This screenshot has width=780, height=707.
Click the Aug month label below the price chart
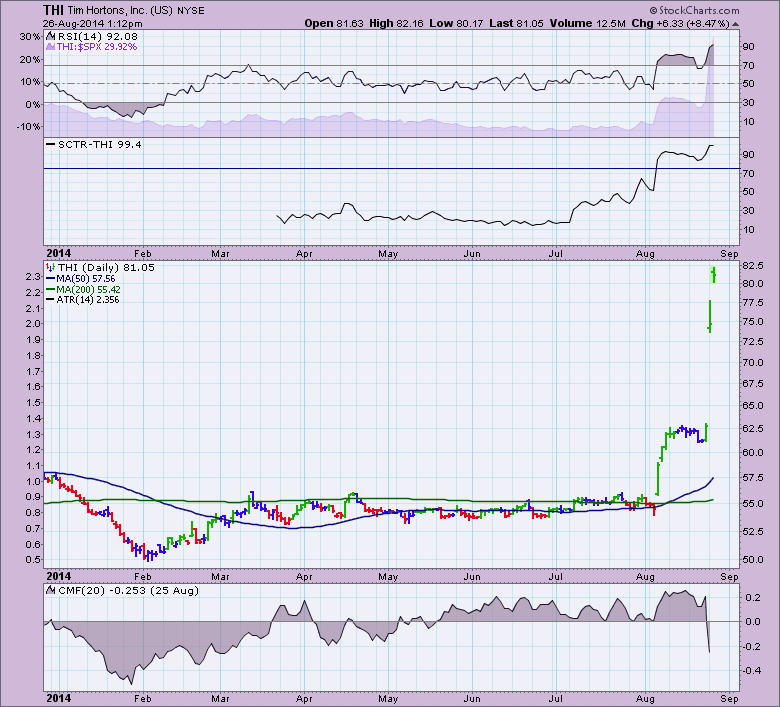pyautogui.click(x=645, y=577)
